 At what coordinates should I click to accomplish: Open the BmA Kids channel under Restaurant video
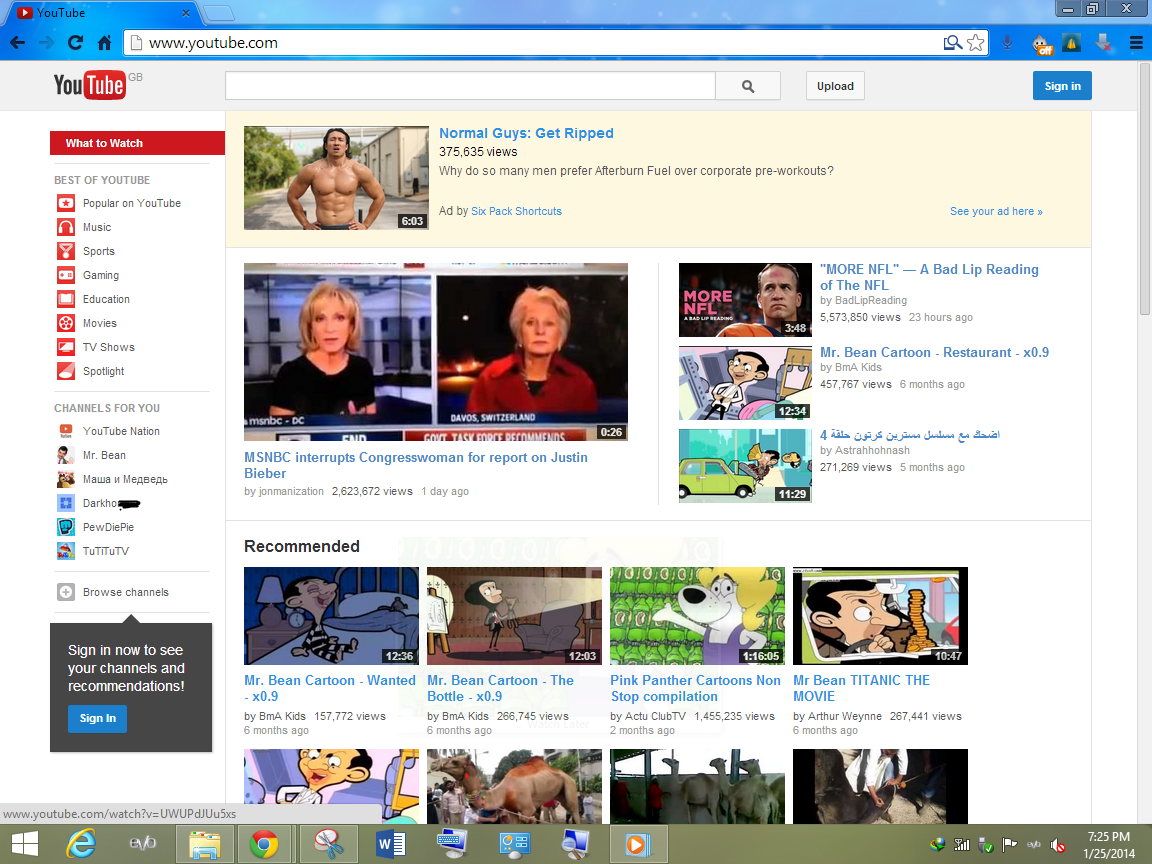858,367
